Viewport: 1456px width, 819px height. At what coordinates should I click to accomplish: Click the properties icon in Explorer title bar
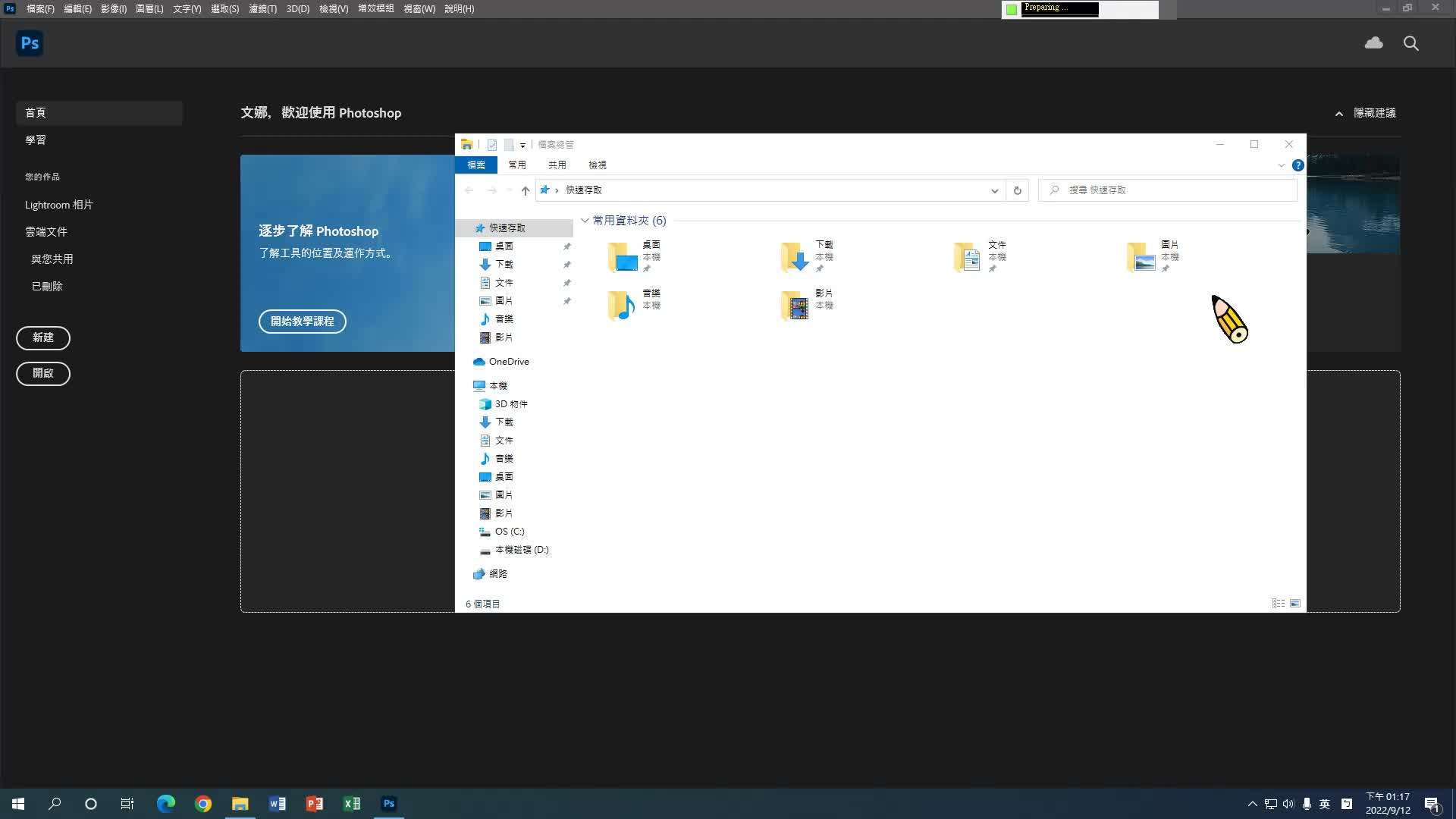(491, 144)
